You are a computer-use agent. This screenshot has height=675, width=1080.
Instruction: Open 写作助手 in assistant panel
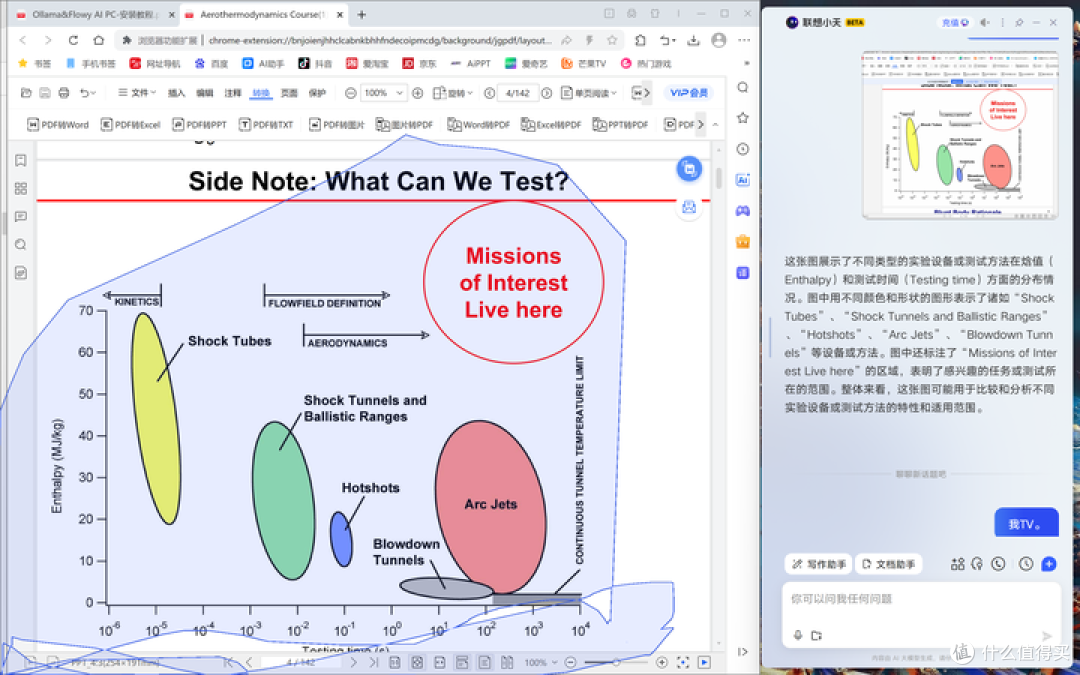tap(818, 564)
